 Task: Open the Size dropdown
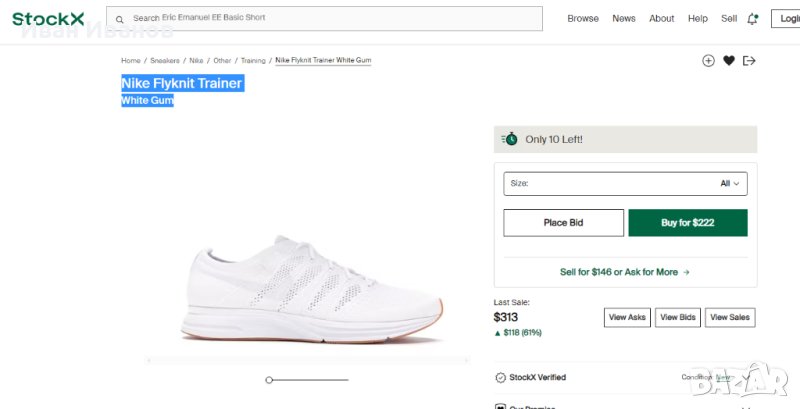625,184
